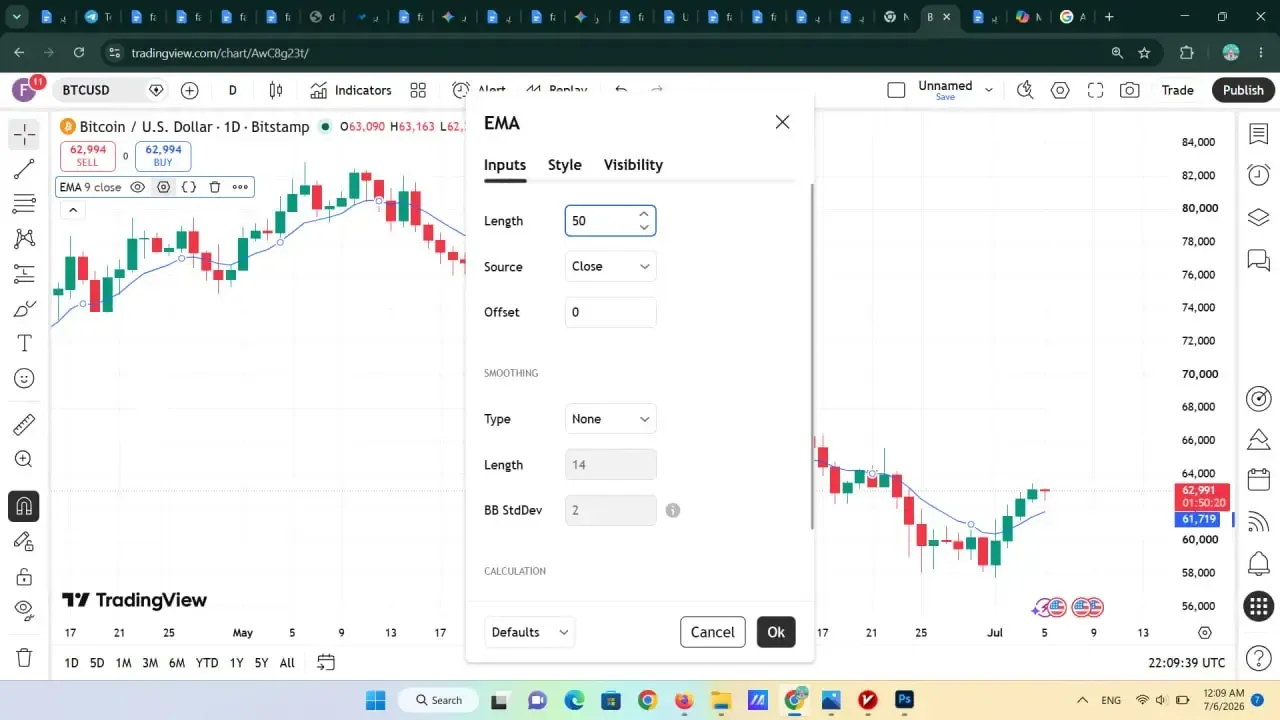Open EMA source code braces icon

coord(189,187)
